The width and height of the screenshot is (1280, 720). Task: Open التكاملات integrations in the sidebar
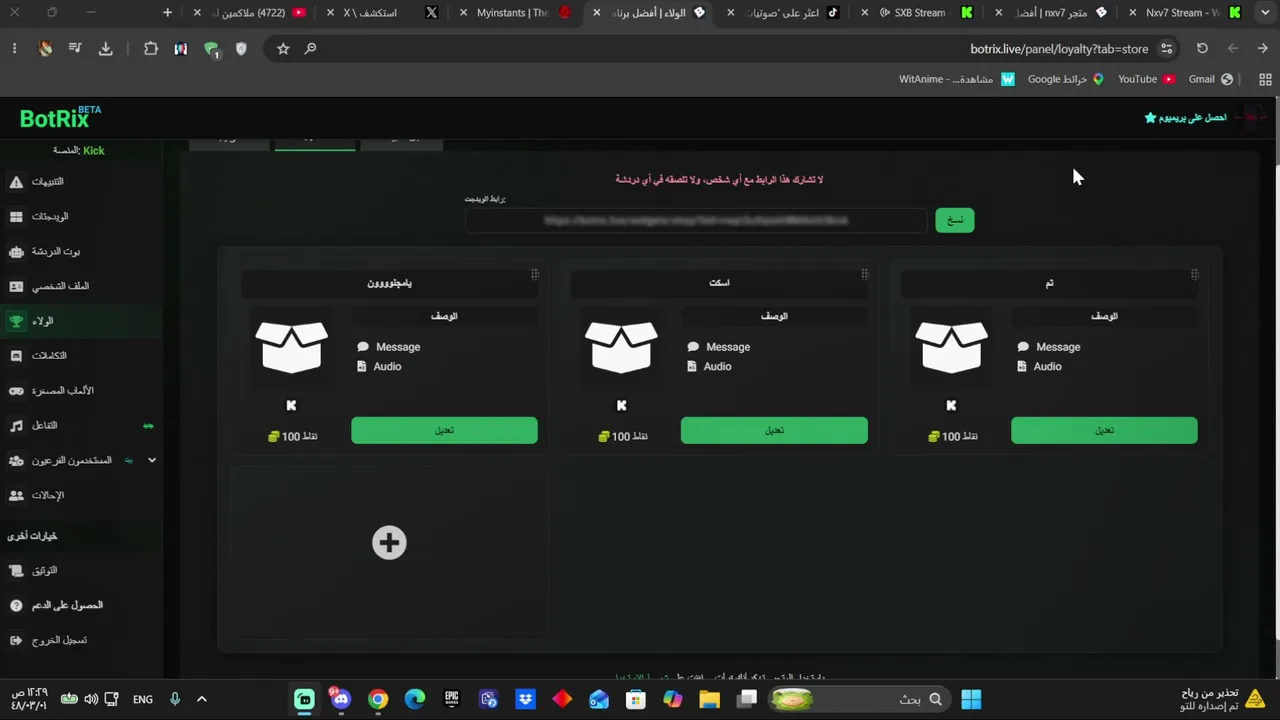coord(80,356)
